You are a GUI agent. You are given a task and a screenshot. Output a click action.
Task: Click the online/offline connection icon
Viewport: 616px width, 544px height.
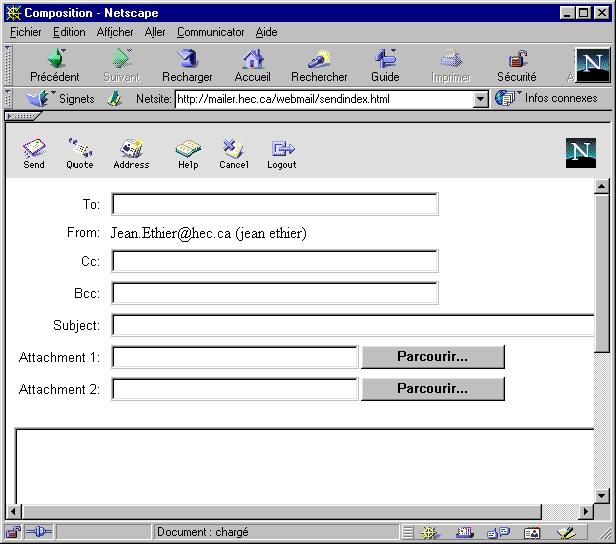(38, 532)
